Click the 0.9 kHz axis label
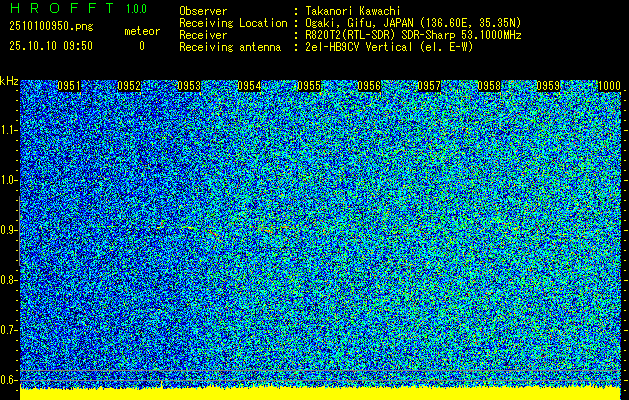629x400 pixels. click(8, 230)
